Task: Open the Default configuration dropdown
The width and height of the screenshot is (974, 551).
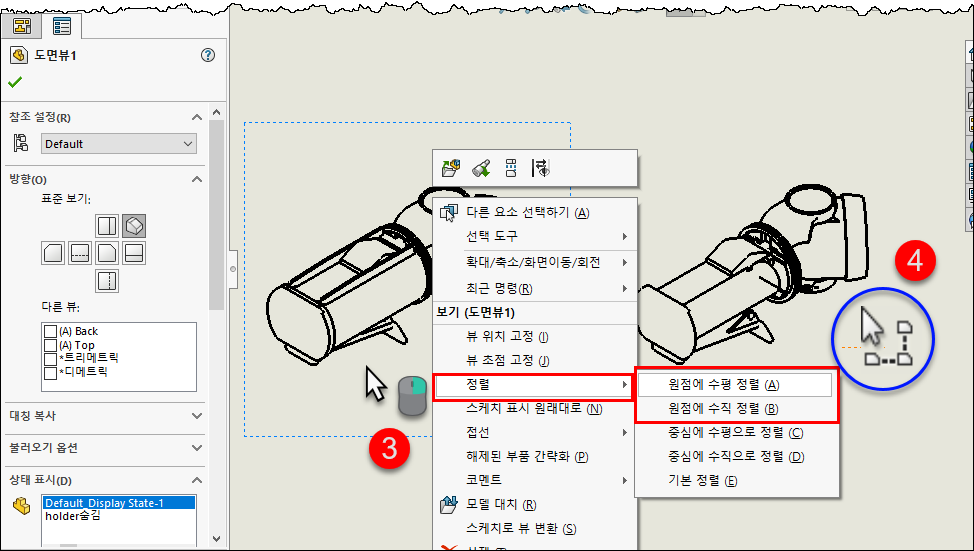Action: 119,143
